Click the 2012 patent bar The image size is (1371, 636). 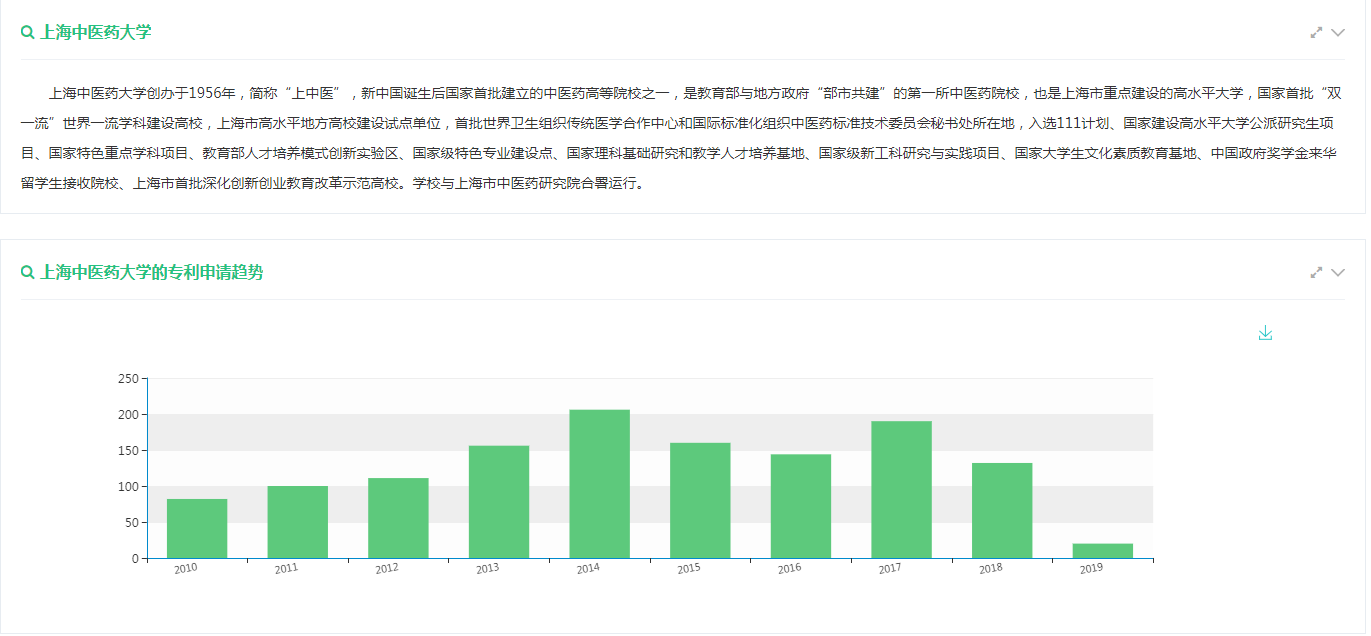[x=398, y=518]
